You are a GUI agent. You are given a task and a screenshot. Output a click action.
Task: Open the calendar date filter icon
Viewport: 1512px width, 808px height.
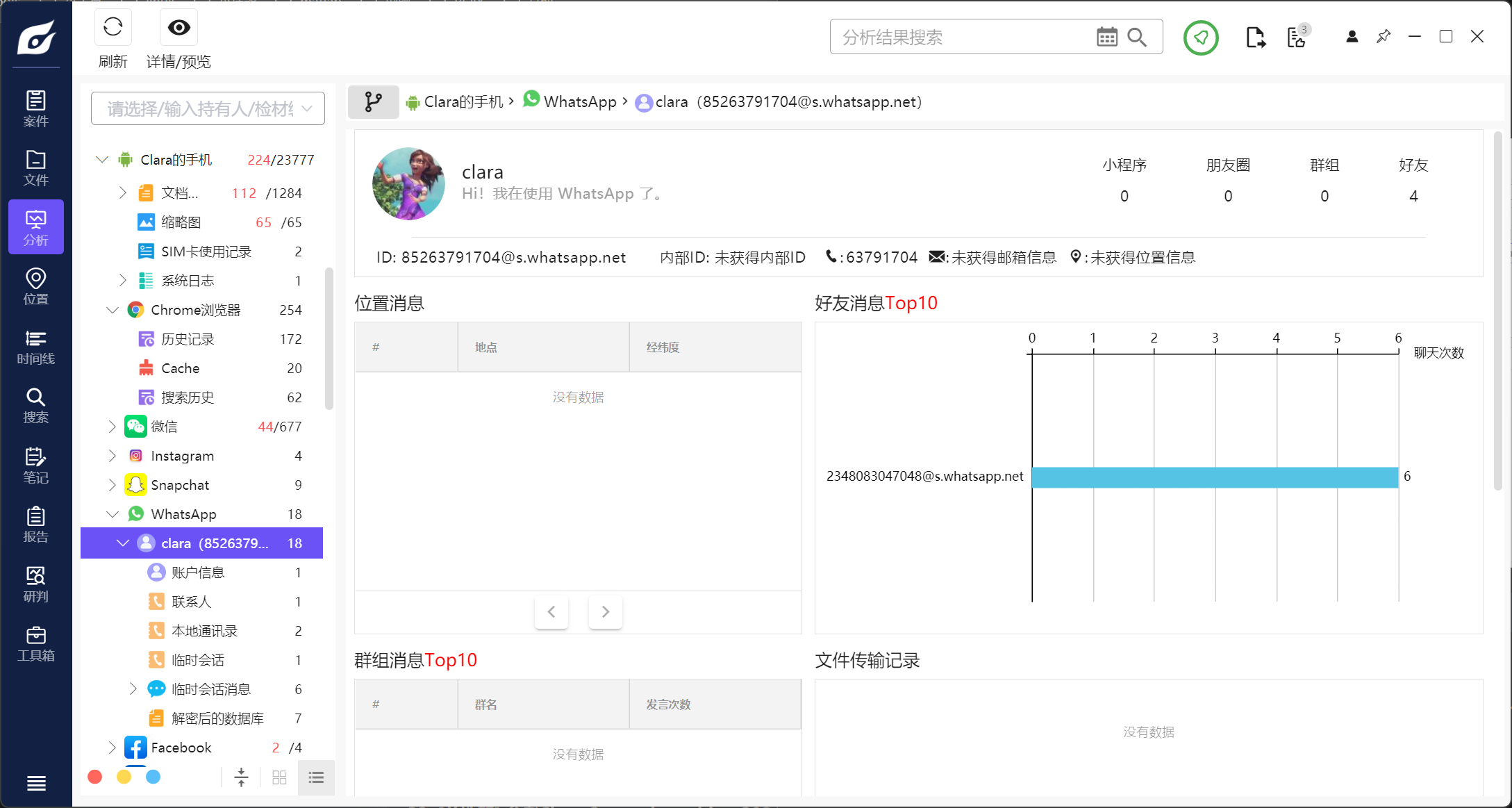coord(1106,37)
